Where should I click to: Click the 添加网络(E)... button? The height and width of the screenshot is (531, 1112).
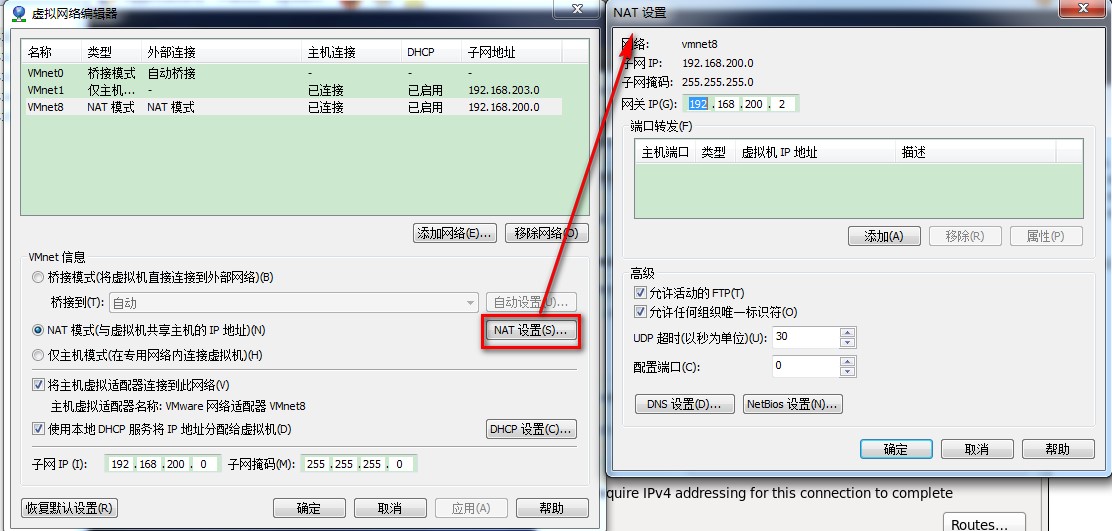(455, 233)
